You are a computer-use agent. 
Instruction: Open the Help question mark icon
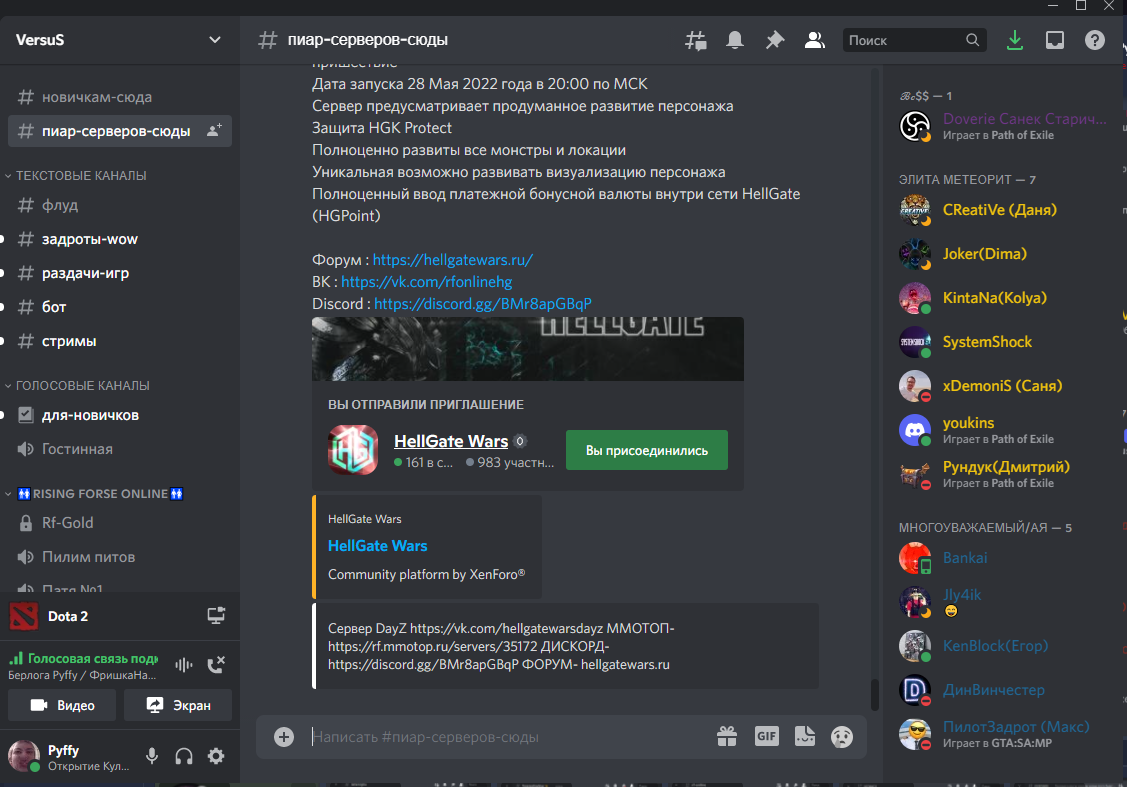1094,40
